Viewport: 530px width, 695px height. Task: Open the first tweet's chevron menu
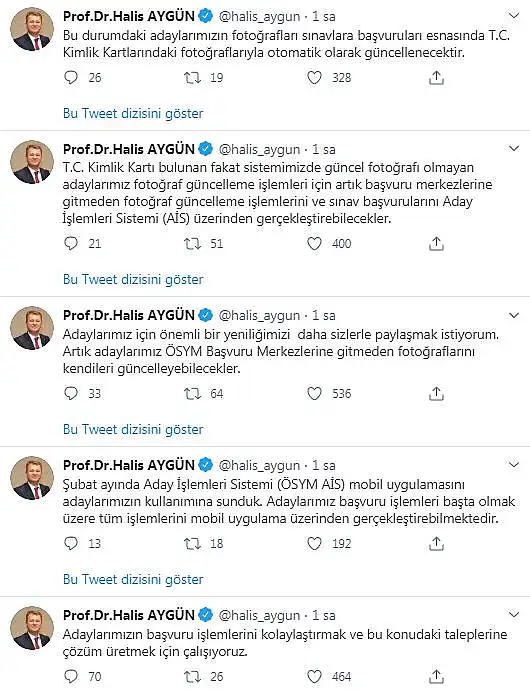[x=514, y=16]
